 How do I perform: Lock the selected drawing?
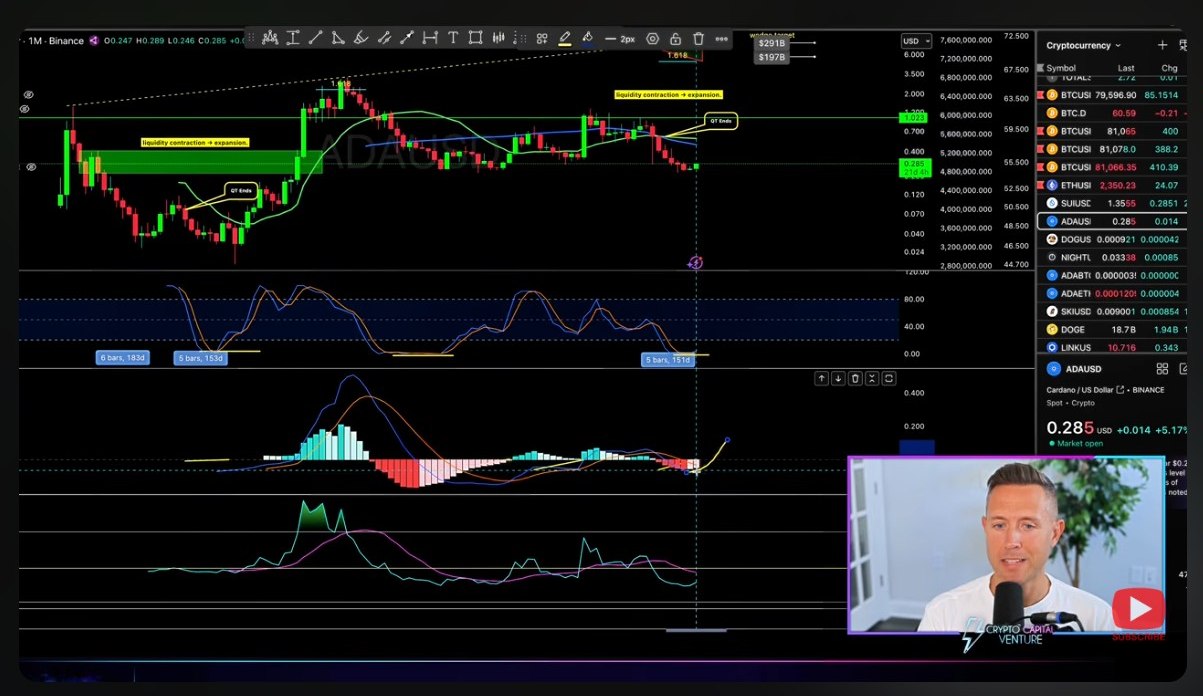(x=675, y=38)
